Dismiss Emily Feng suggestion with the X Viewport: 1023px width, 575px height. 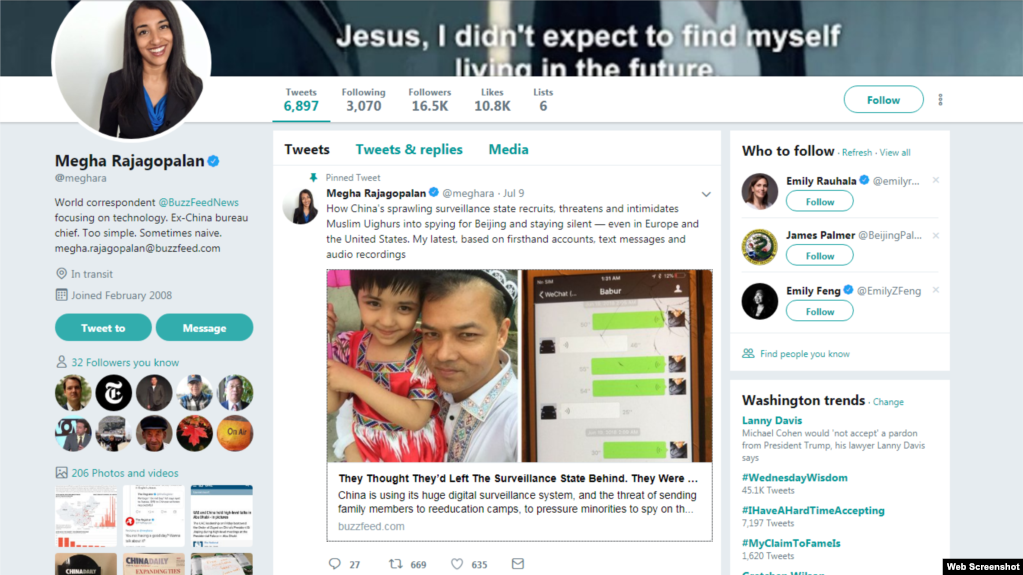pos(936,290)
